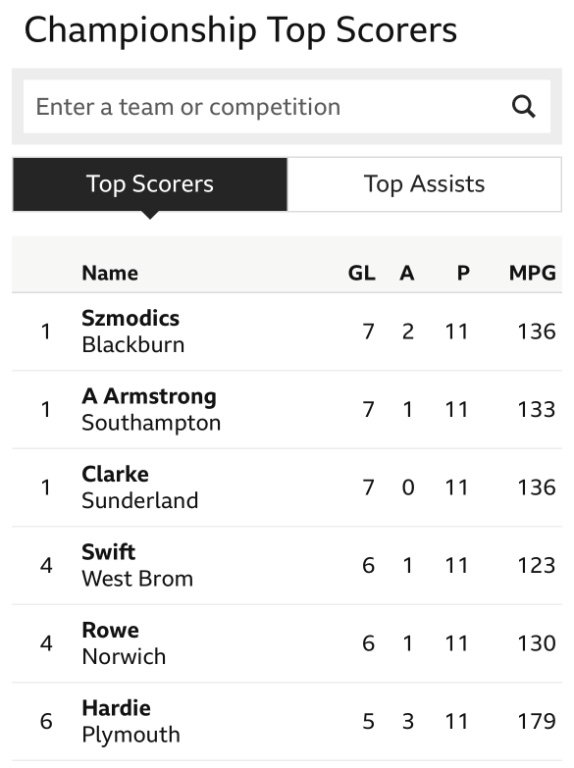Click the Southampton team name
The width and height of the screenshot is (574, 768).
(x=151, y=423)
